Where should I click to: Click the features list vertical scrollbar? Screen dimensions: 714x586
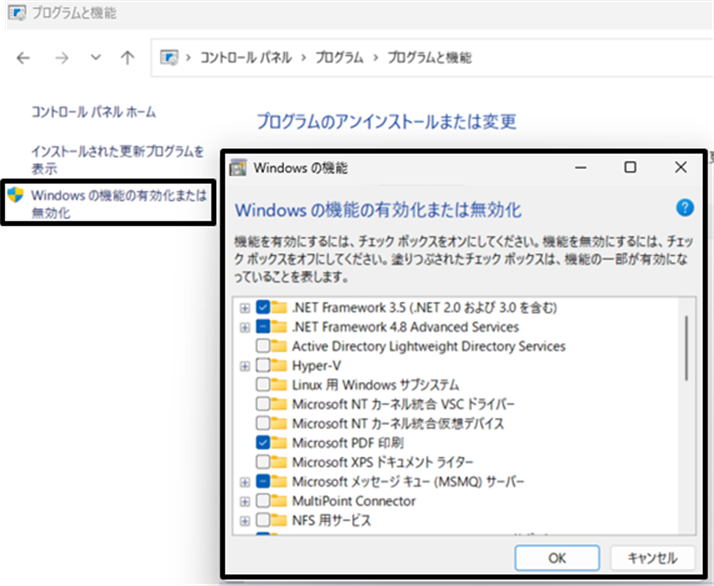point(687,416)
